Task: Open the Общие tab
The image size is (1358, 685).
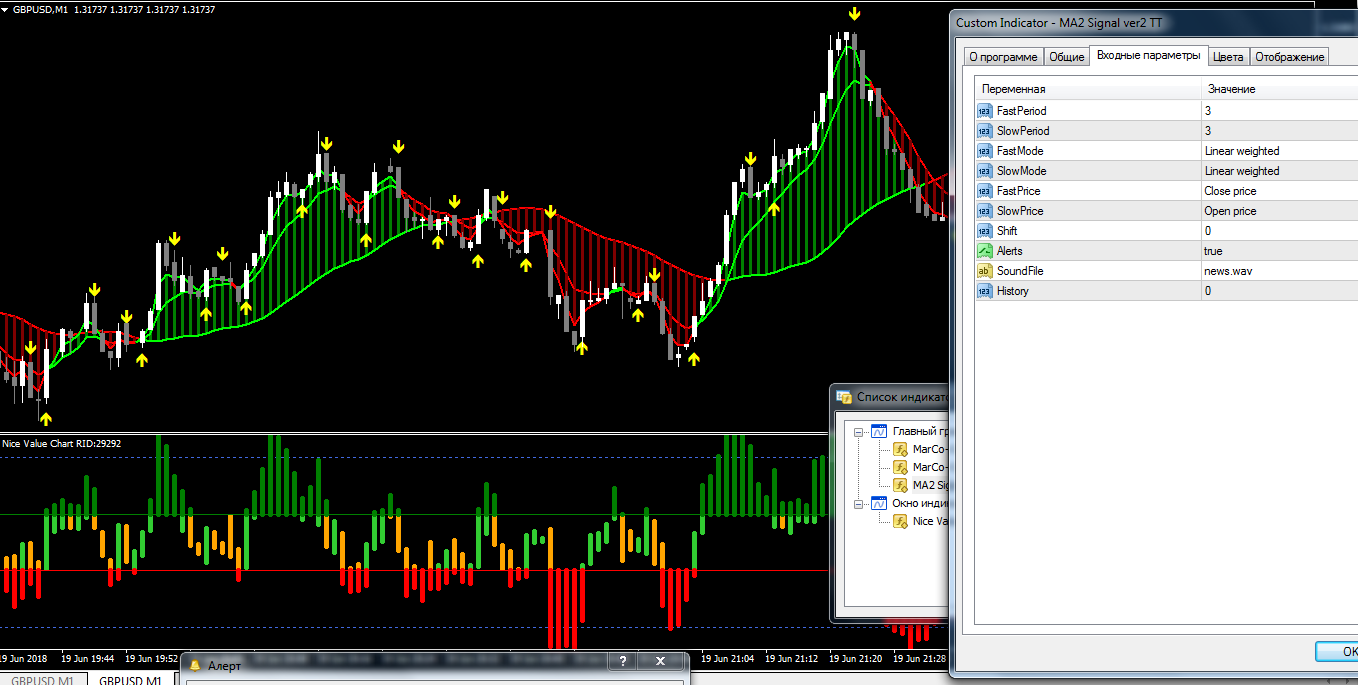Action: (1066, 57)
